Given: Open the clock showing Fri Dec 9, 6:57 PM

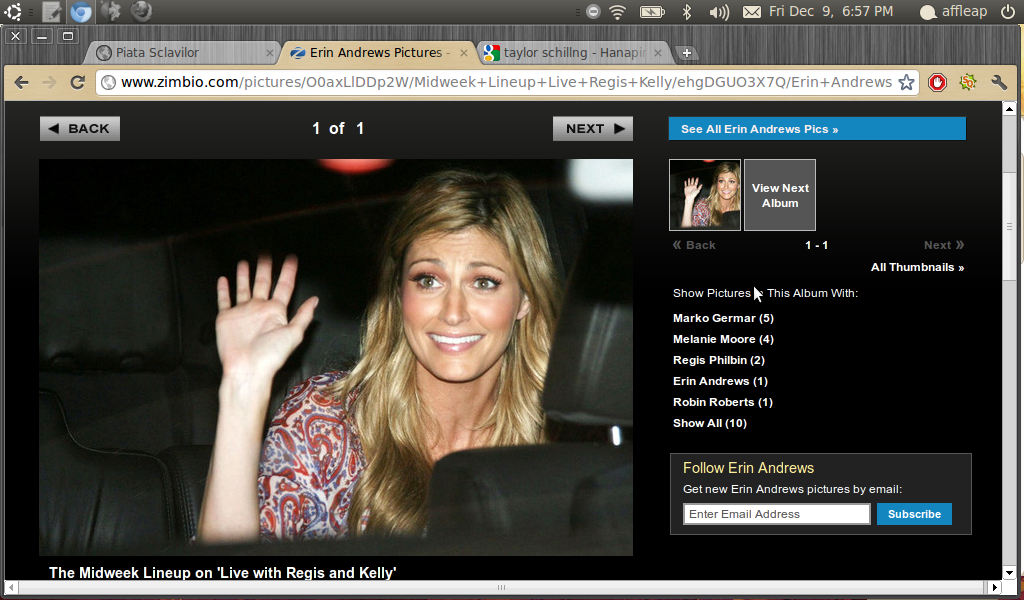Looking at the screenshot, I should [831, 11].
